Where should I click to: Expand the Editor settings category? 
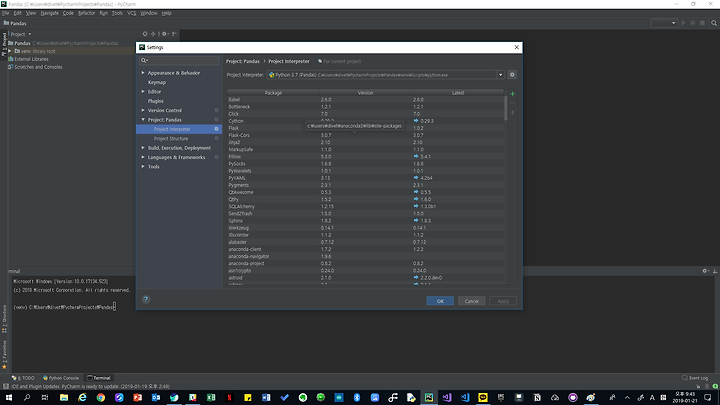pyautogui.click(x=143, y=91)
